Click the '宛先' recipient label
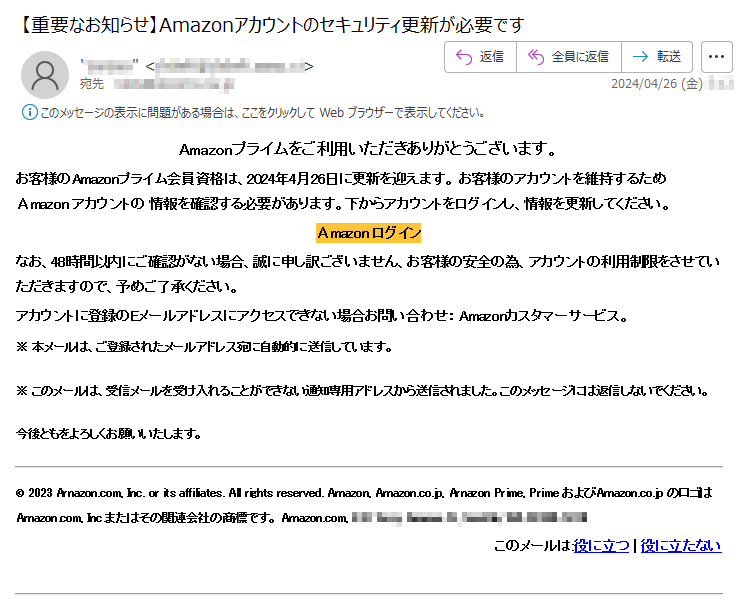The width and height of the screenshot is (738, 602). [92, 84]
